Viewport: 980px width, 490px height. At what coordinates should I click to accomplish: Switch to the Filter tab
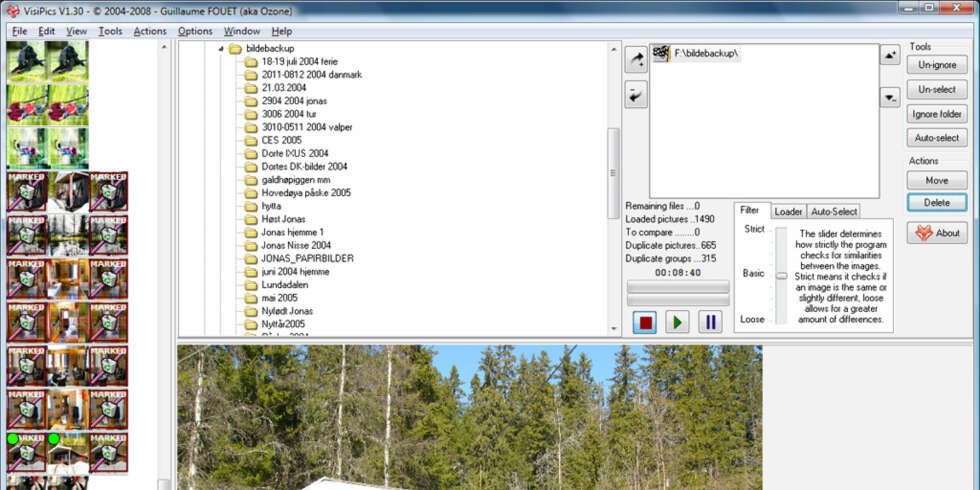pos(749,211)
